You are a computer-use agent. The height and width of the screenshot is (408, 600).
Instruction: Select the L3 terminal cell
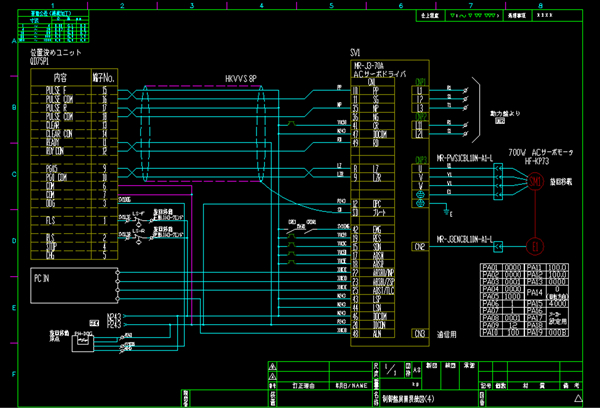coord(420,108)
